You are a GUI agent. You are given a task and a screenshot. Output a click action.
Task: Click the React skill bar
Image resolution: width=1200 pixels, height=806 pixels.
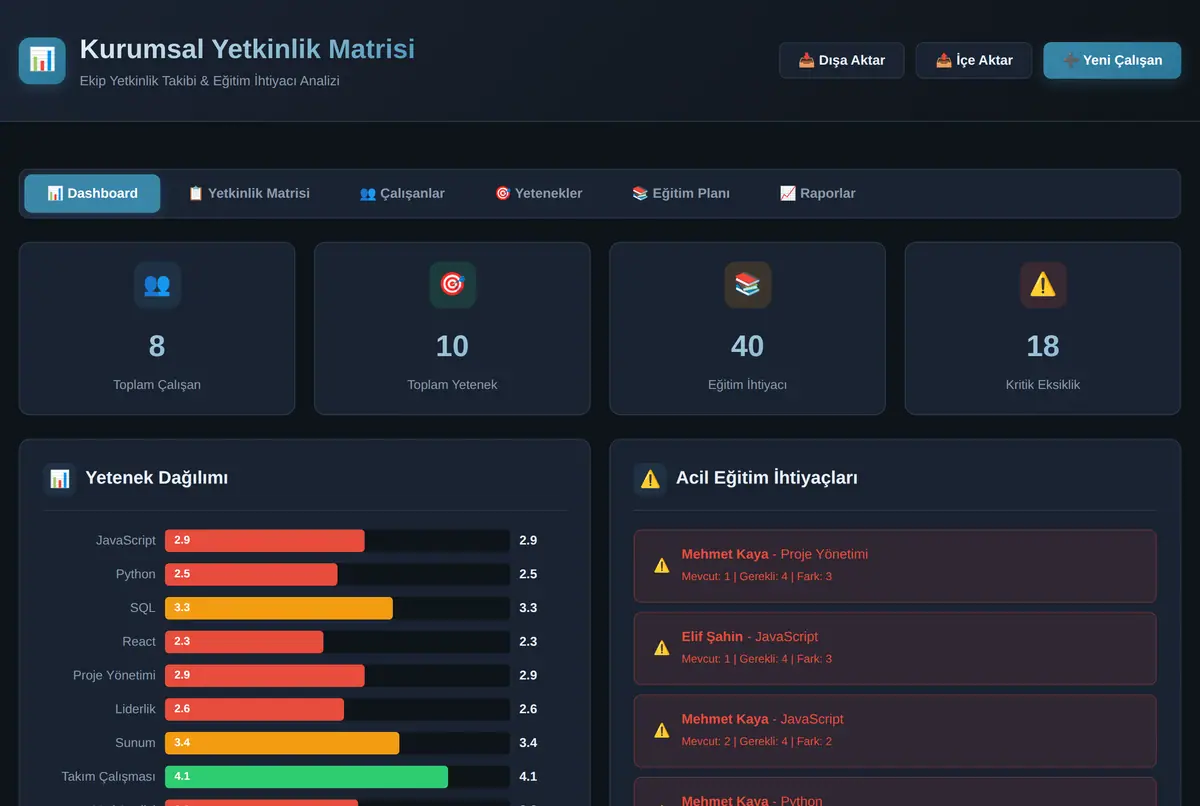pos(244,641)
